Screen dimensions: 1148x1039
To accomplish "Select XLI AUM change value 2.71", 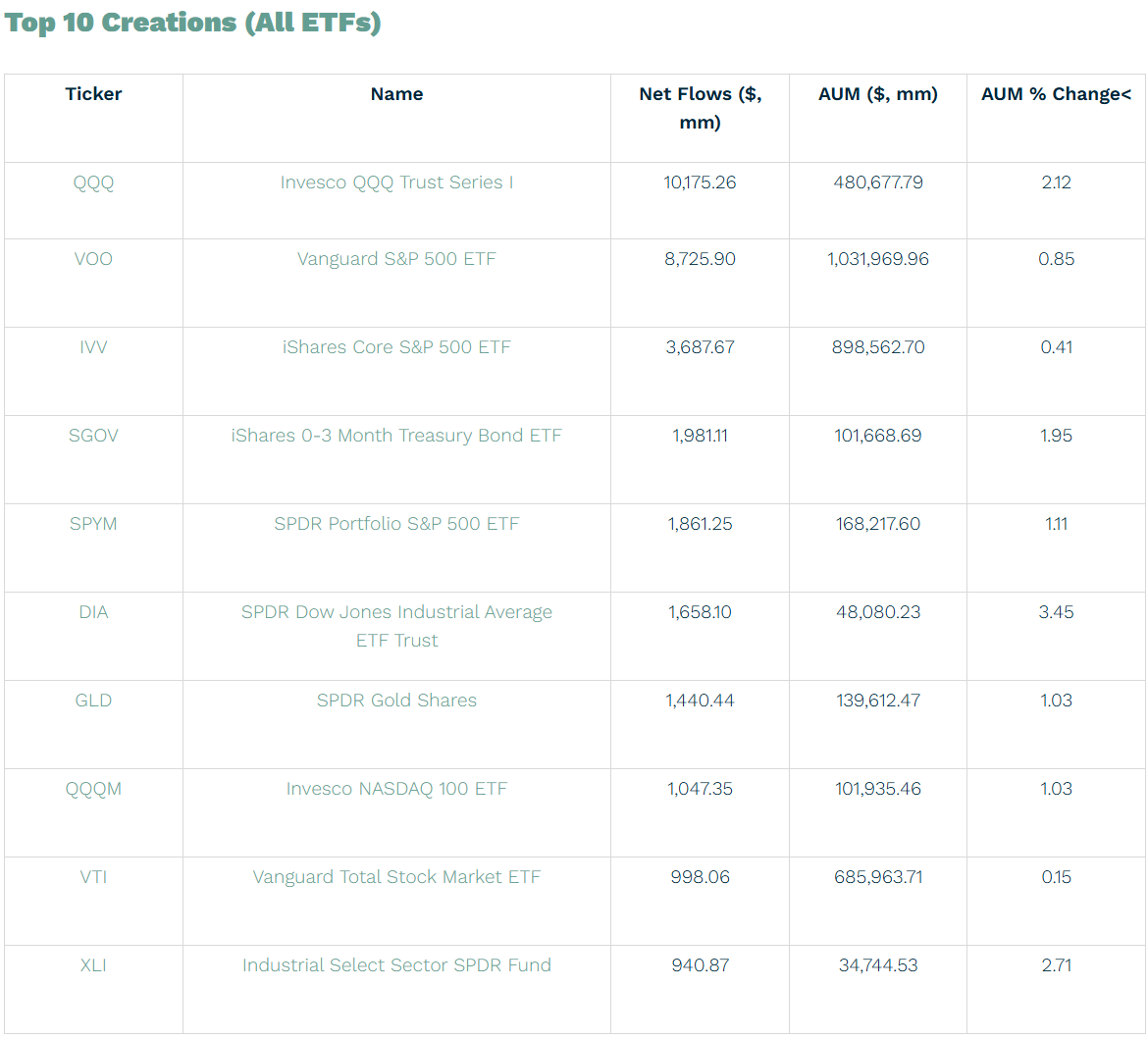I will [1056, 965].
